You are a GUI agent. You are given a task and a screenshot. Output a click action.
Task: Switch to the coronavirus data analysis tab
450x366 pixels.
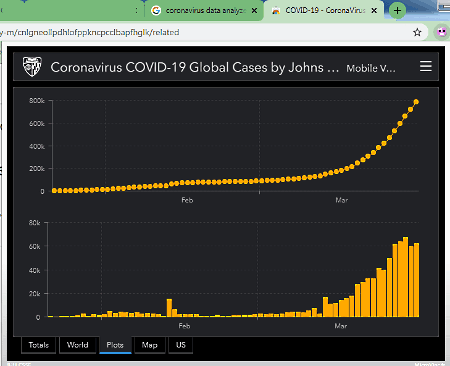(204, 11)
